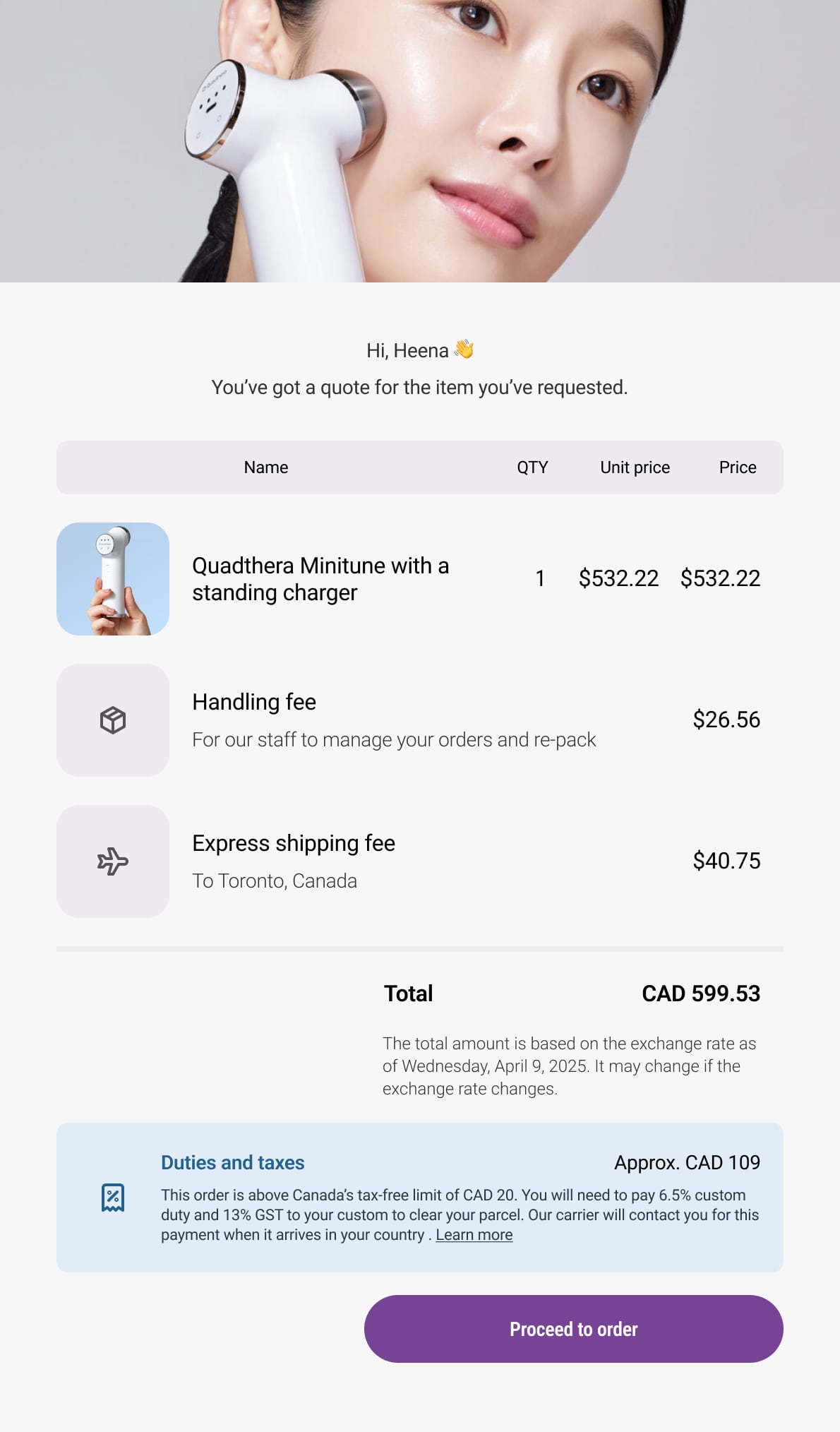This screenshot has height=1432, width=840.
Task: Click the handling fee package box icon
Action: [x=113, y=720]
